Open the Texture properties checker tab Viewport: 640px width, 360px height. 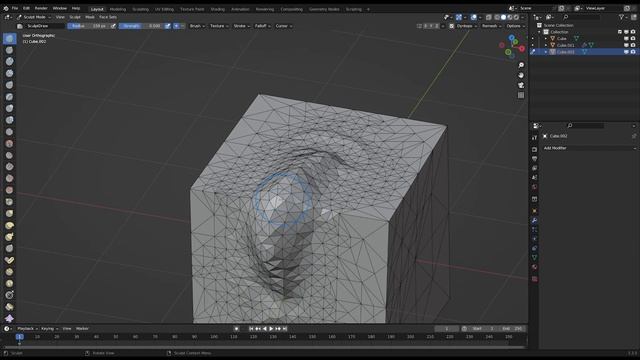(535, 279)
